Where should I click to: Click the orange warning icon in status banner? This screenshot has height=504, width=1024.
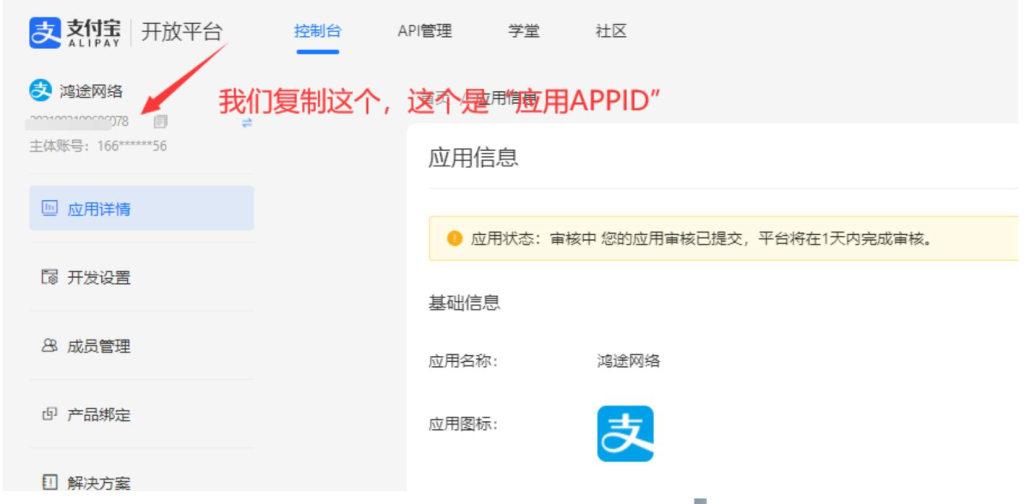(x=455, y=238)
